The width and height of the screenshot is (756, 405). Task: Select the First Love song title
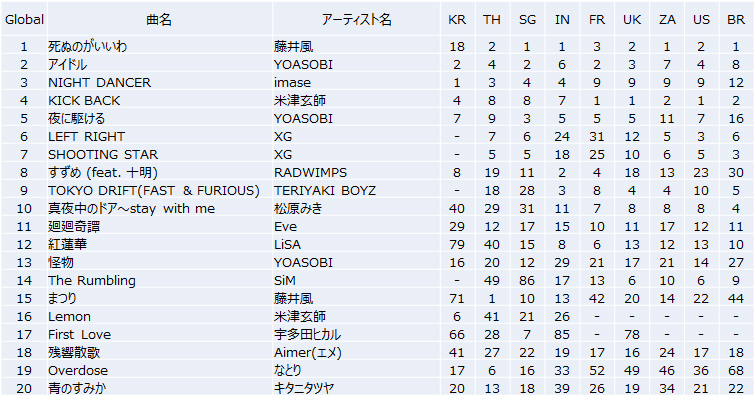pos(79,335)
